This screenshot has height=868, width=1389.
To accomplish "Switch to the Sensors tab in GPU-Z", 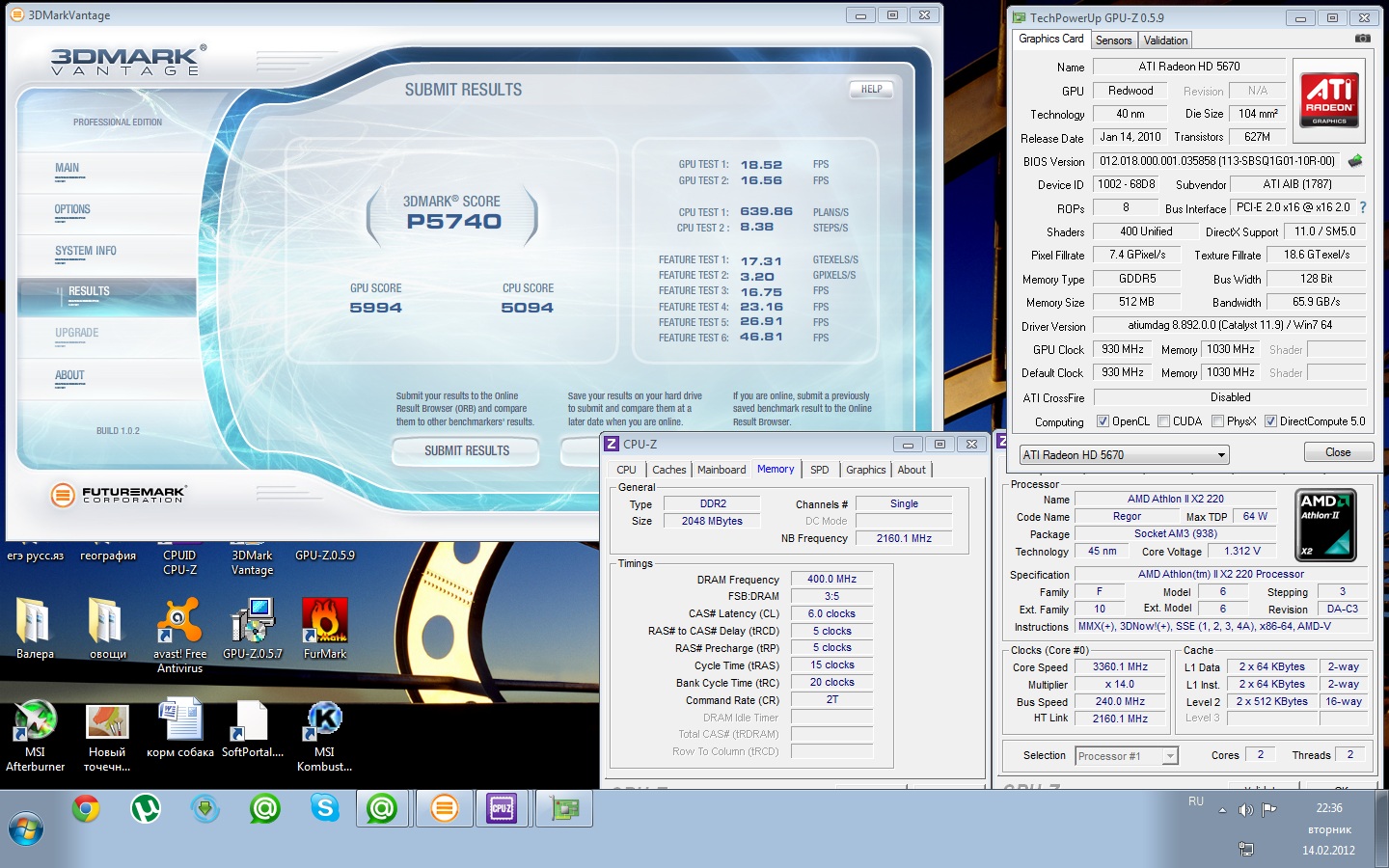I will [x=1113, y=41].
